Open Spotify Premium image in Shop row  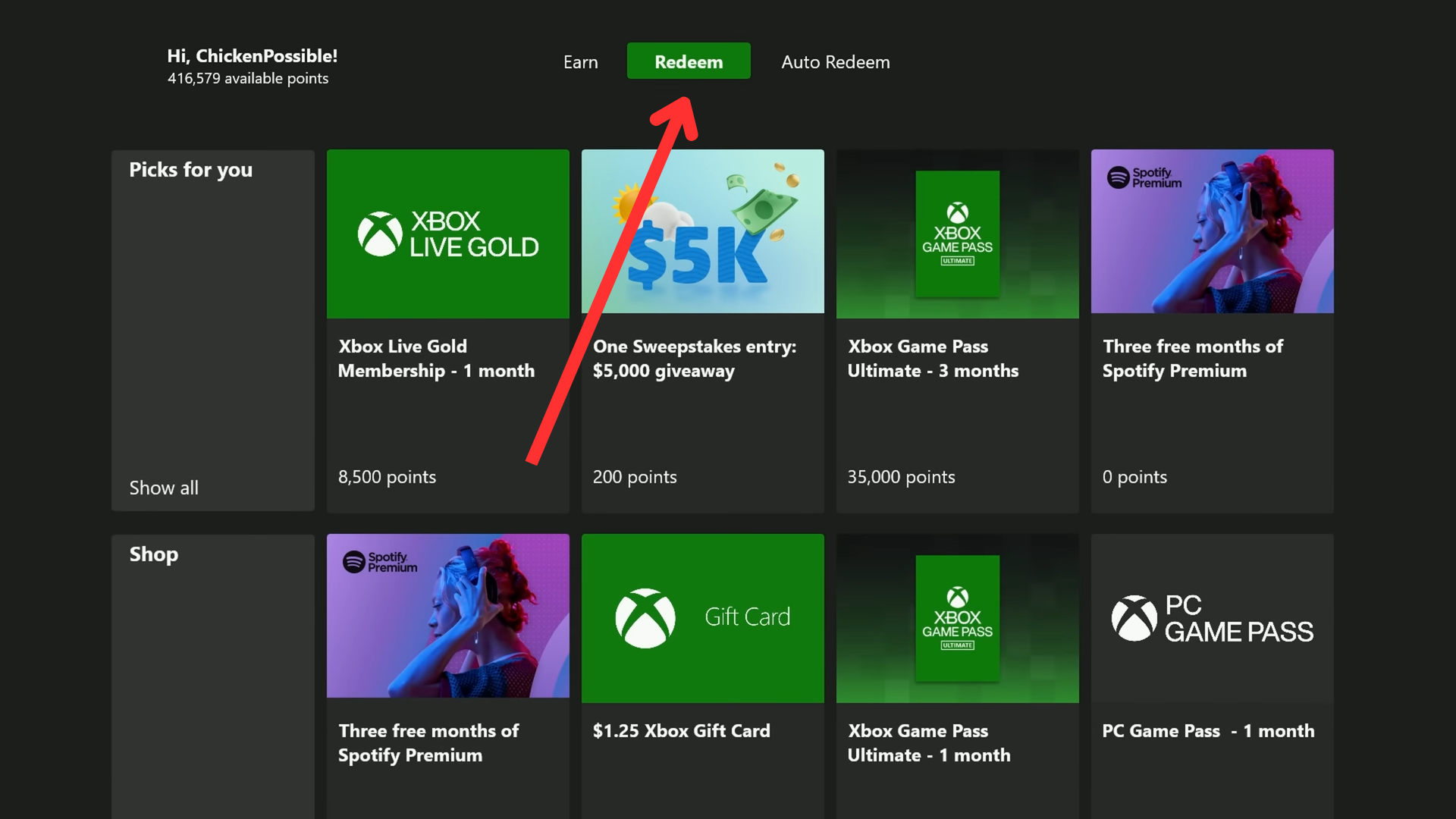pyautogui.click(x=447, y=616)
